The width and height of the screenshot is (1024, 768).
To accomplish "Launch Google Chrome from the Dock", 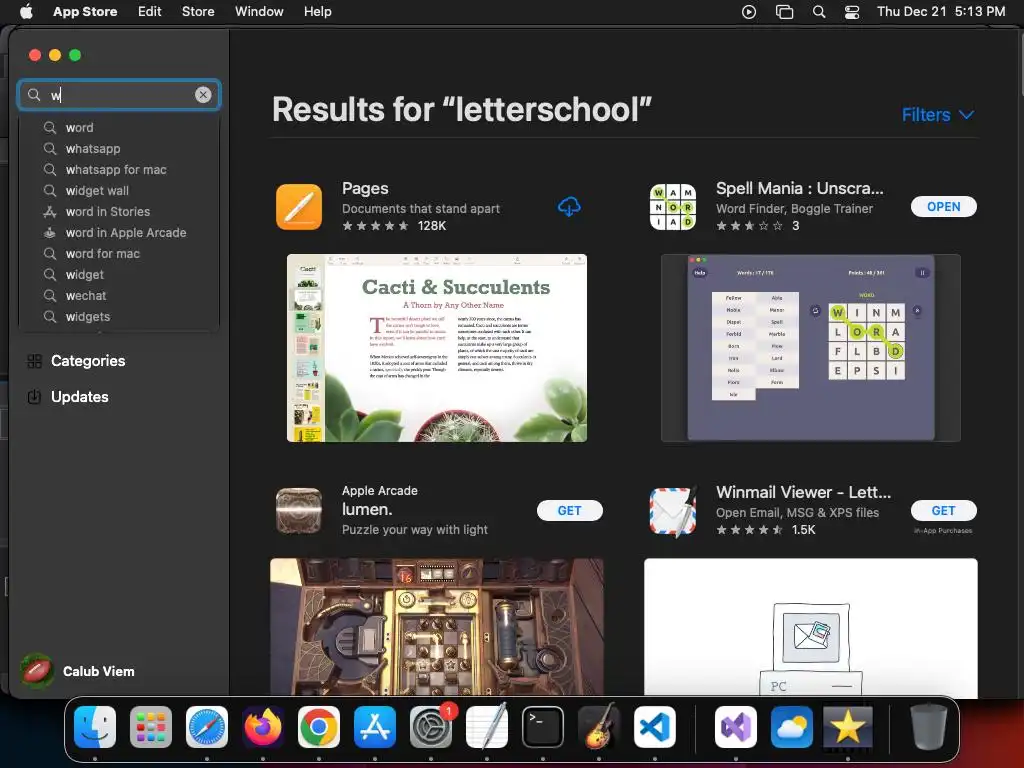I will pyautogui.click(x=319, y=726).
